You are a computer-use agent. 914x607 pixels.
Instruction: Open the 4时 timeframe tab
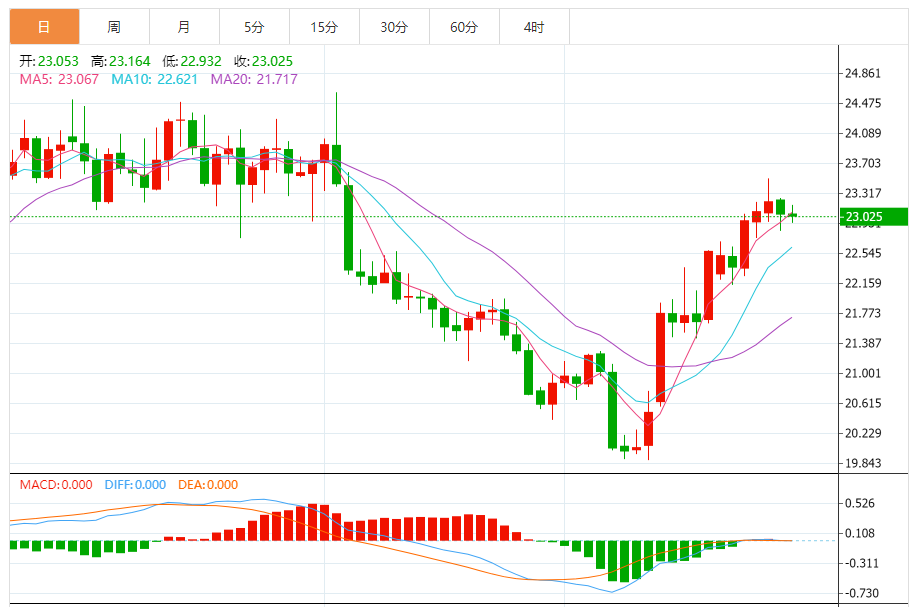tap(534, 27)
